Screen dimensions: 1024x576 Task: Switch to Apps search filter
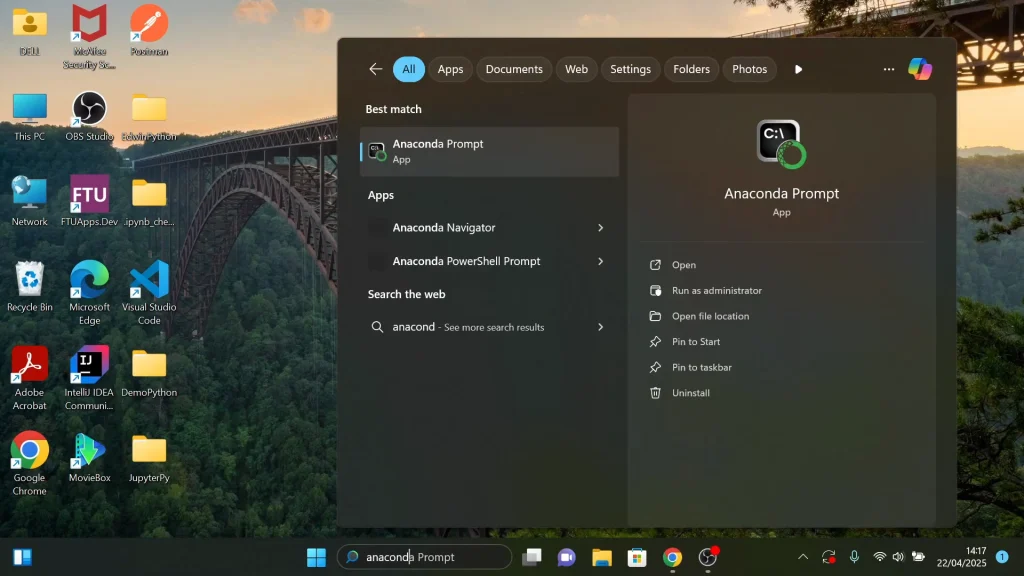(x=450, y=69)
